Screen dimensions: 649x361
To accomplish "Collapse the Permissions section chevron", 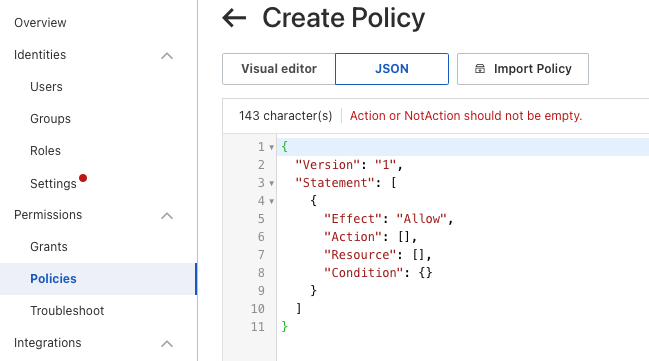I will tap(167, 216).
